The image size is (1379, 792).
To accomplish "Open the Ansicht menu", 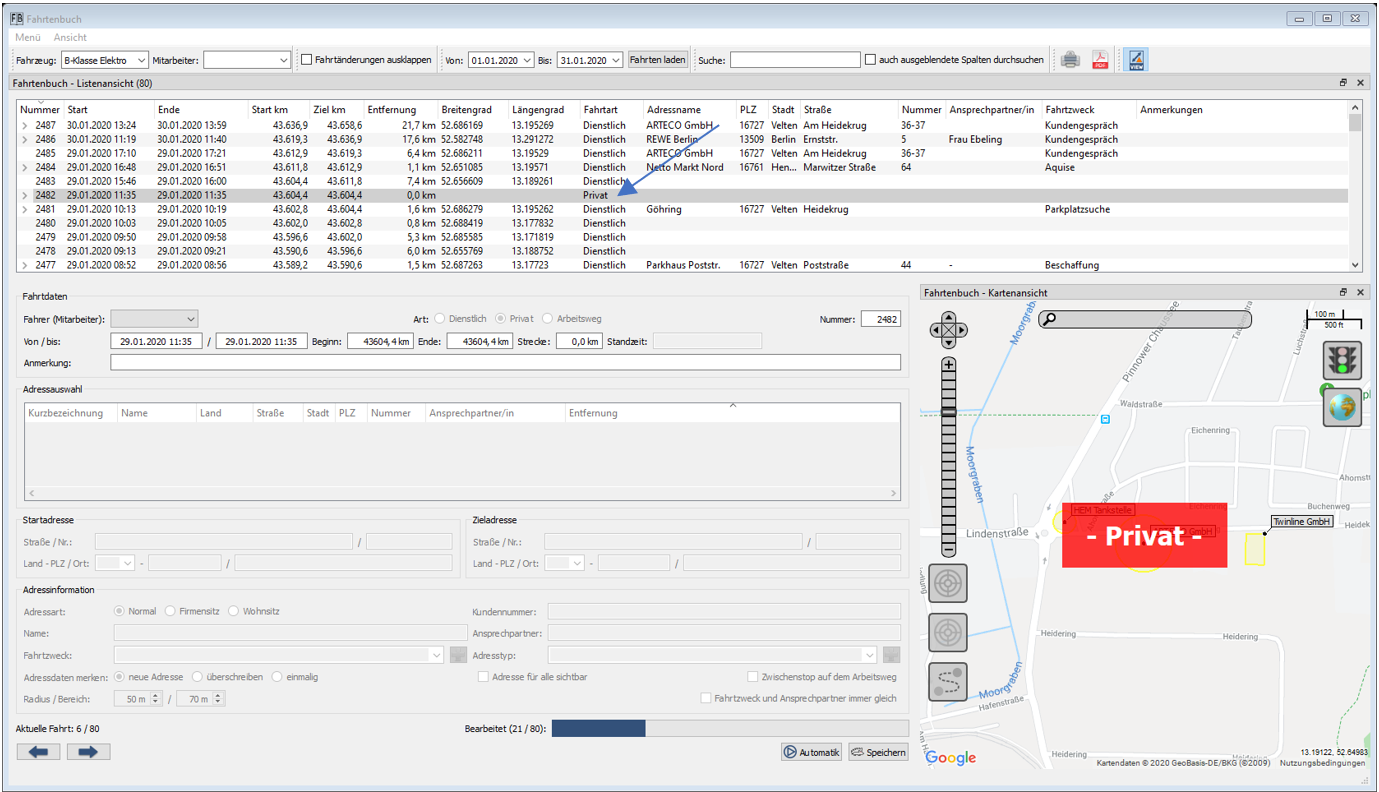I will pos(70,37).
